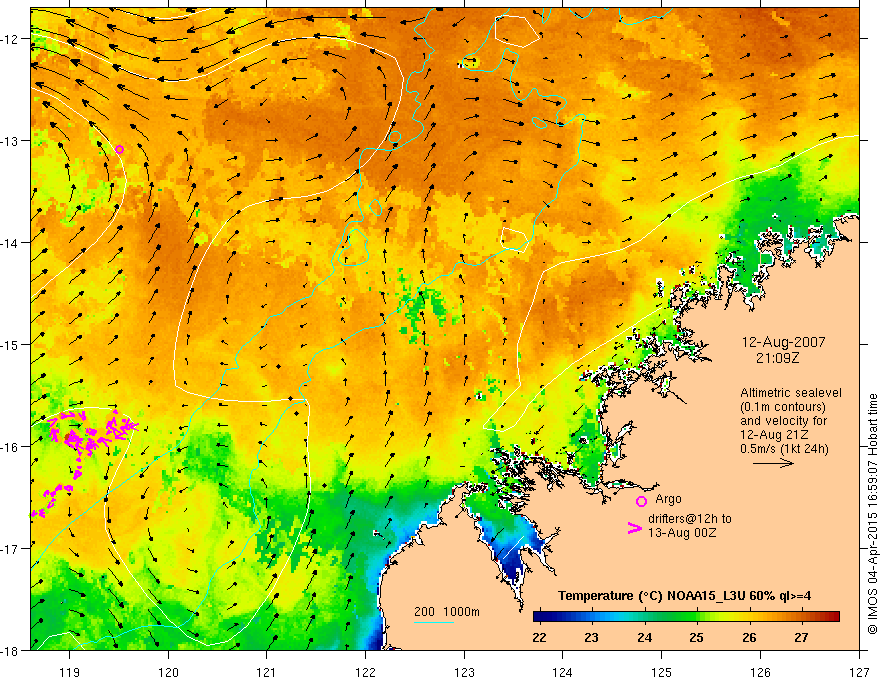Click longitude axis label '122'
The height and width of the screenshot is (680, 880).
coord(365,672)
